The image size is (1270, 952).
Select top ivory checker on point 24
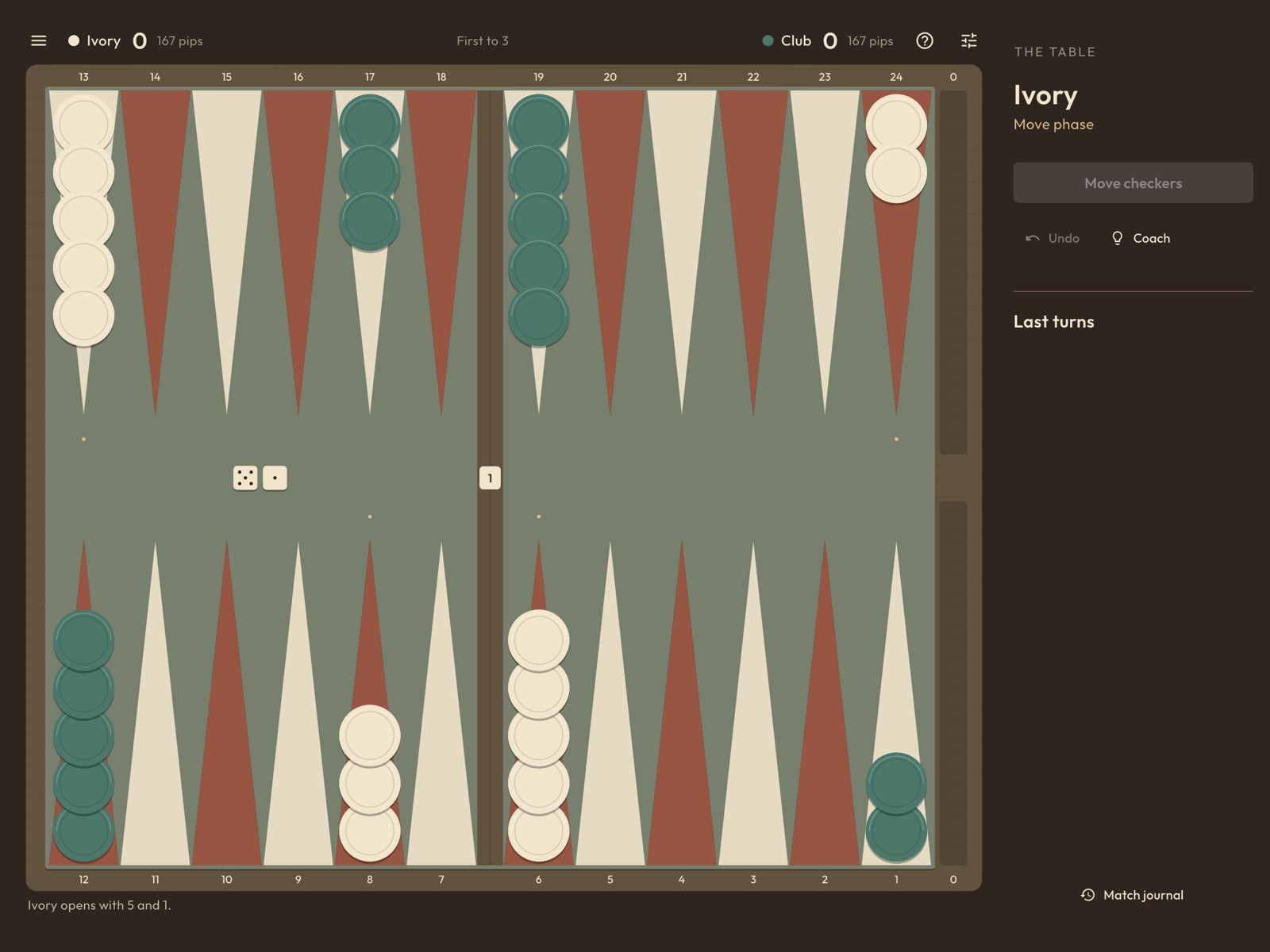click(896, 125)
